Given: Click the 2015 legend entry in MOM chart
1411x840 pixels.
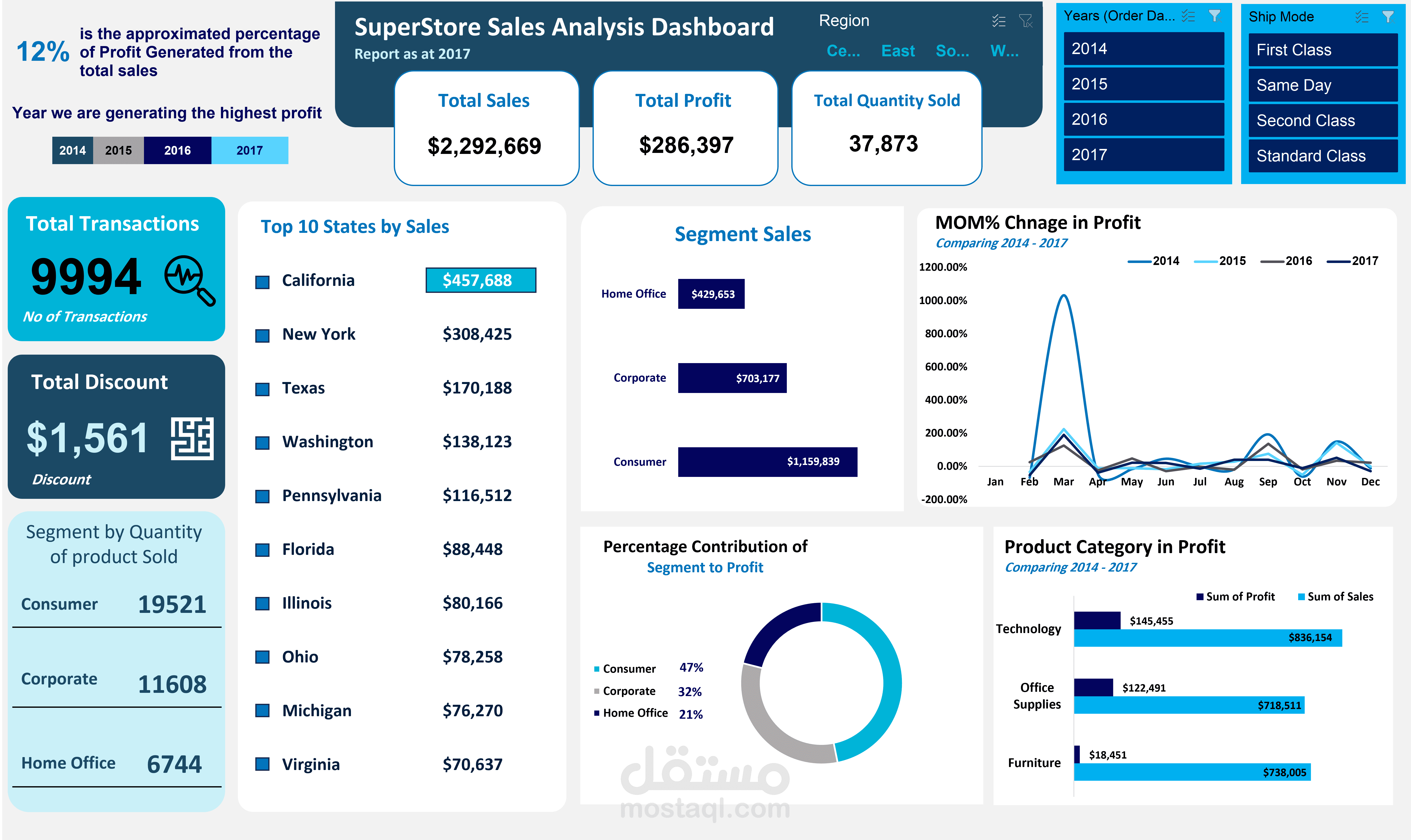Looking at the screenshot, I should 1220,261.
